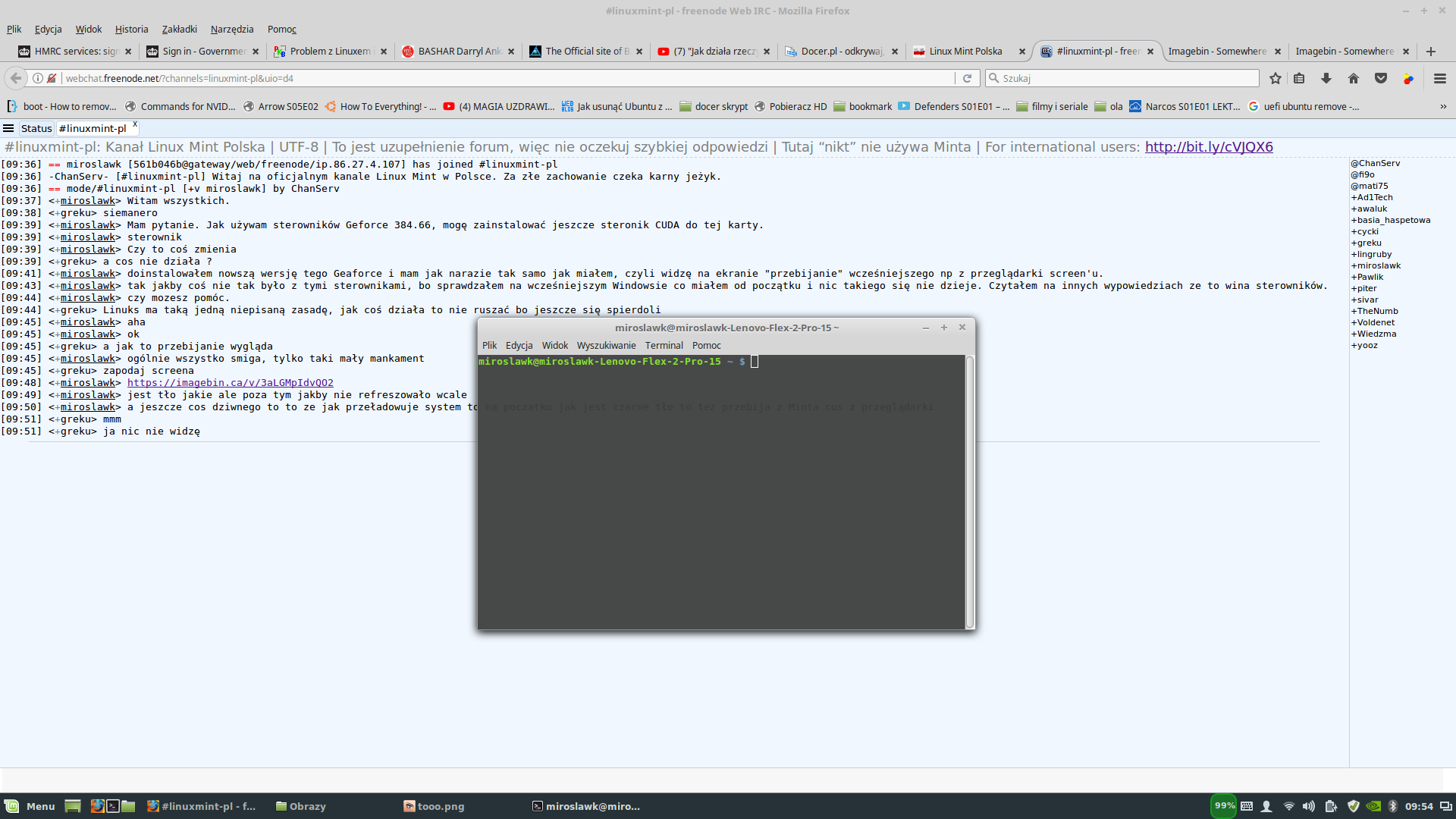Reload the page using the refresh icon
The width and height of the screenshot is (1456, 819).
[x=967, y=78]
